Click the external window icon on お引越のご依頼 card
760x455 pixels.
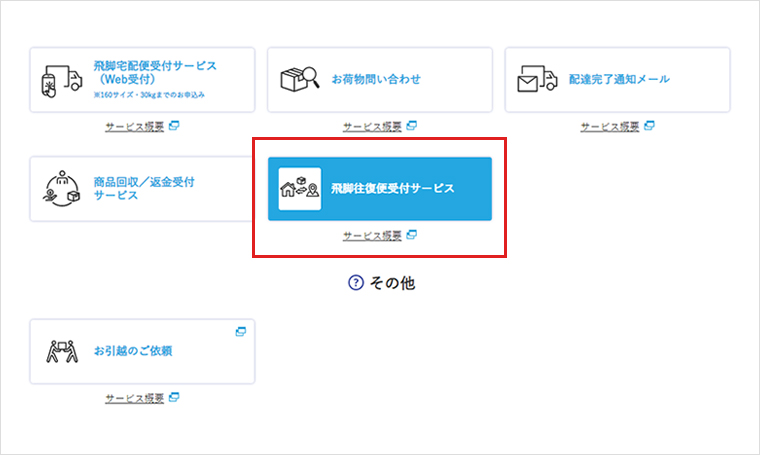point(240,331)
